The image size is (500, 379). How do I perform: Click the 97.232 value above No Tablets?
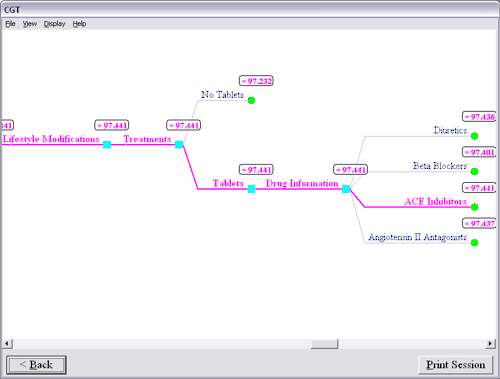coord(256,81)
